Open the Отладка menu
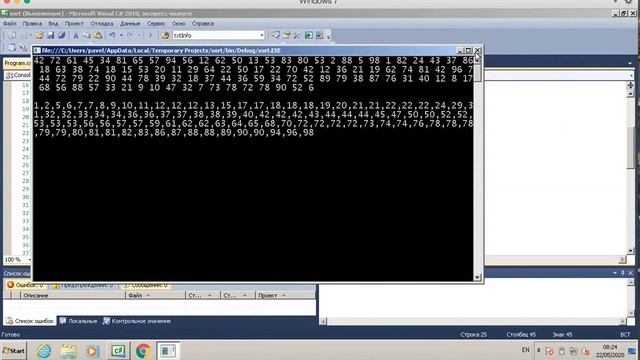 102,24
